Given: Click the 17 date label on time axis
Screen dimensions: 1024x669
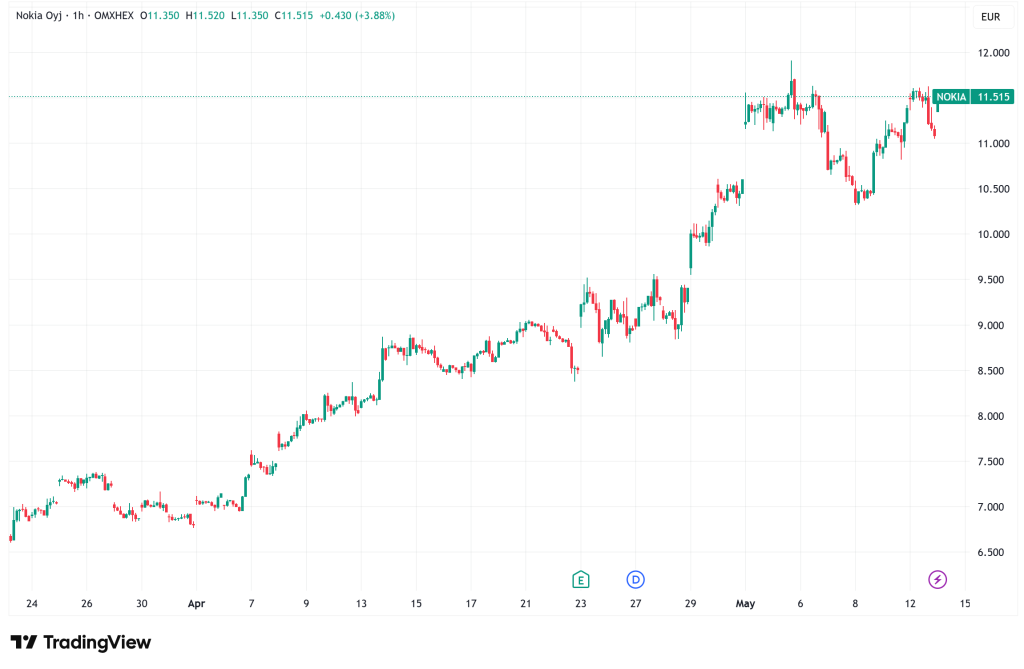Looking at the screenshot, I should tap(471, 604).
